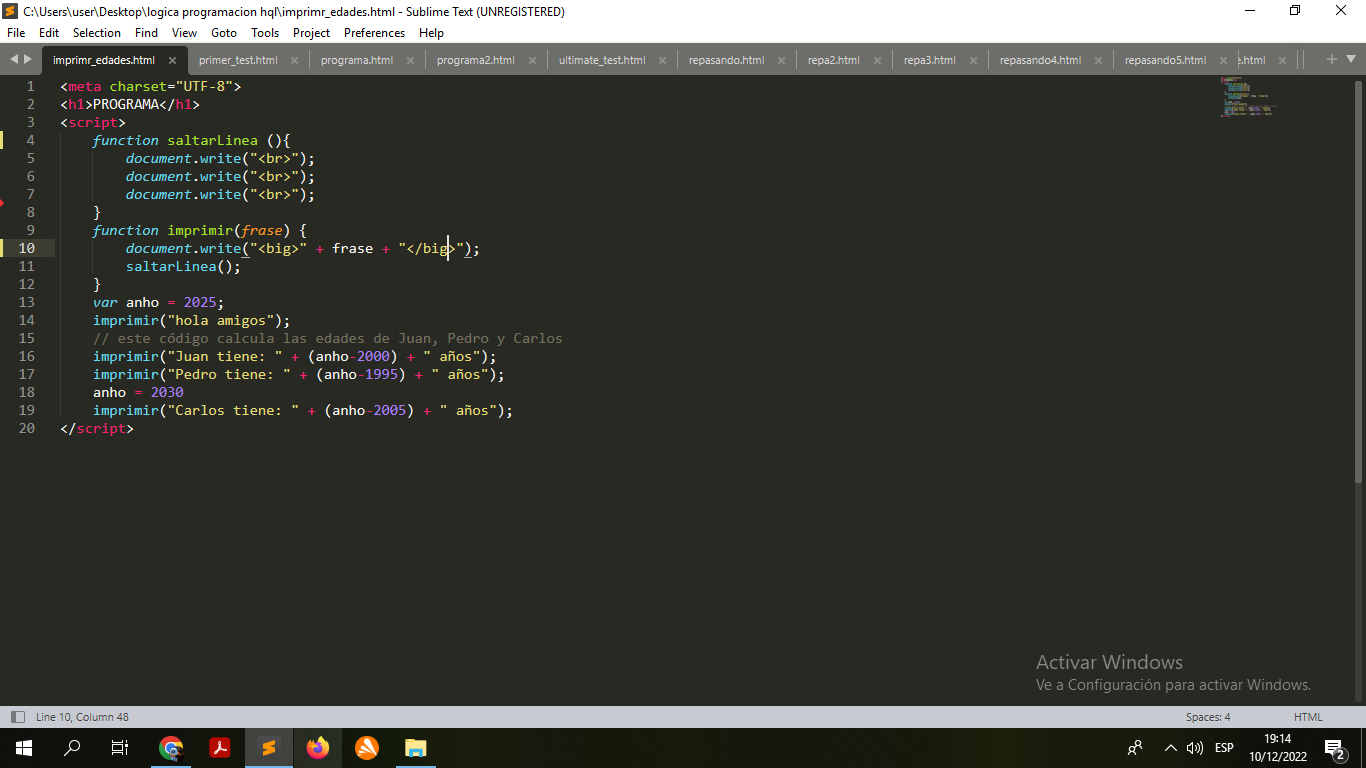Change syntax via HTML in status bar
This screenshot has height=768, width=1366.
click(1308, 717)
